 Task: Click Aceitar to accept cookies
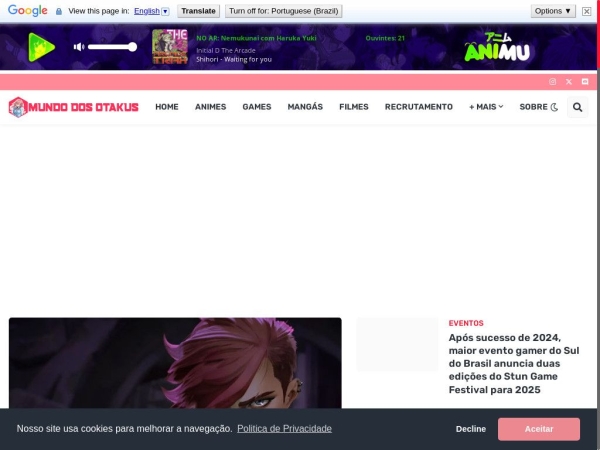(539, 429)
